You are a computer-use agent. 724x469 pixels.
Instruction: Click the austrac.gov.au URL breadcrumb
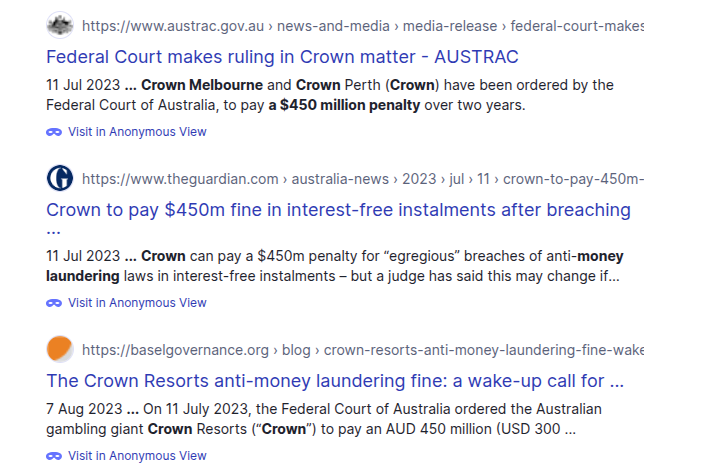[x=362, y=26]
